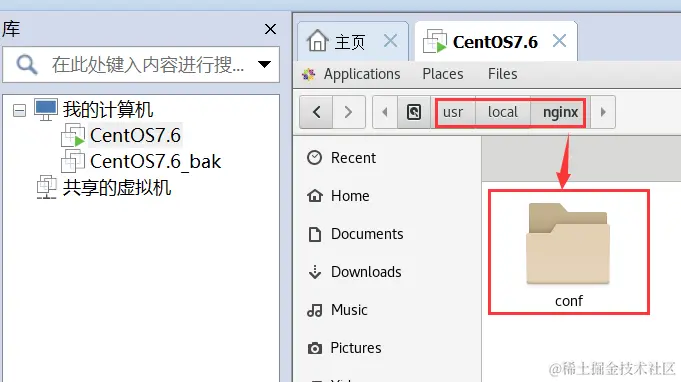The width and height of the screenshot is (681, 382).
Task: Open the search dropdown arrow in library
Action: 264,65
